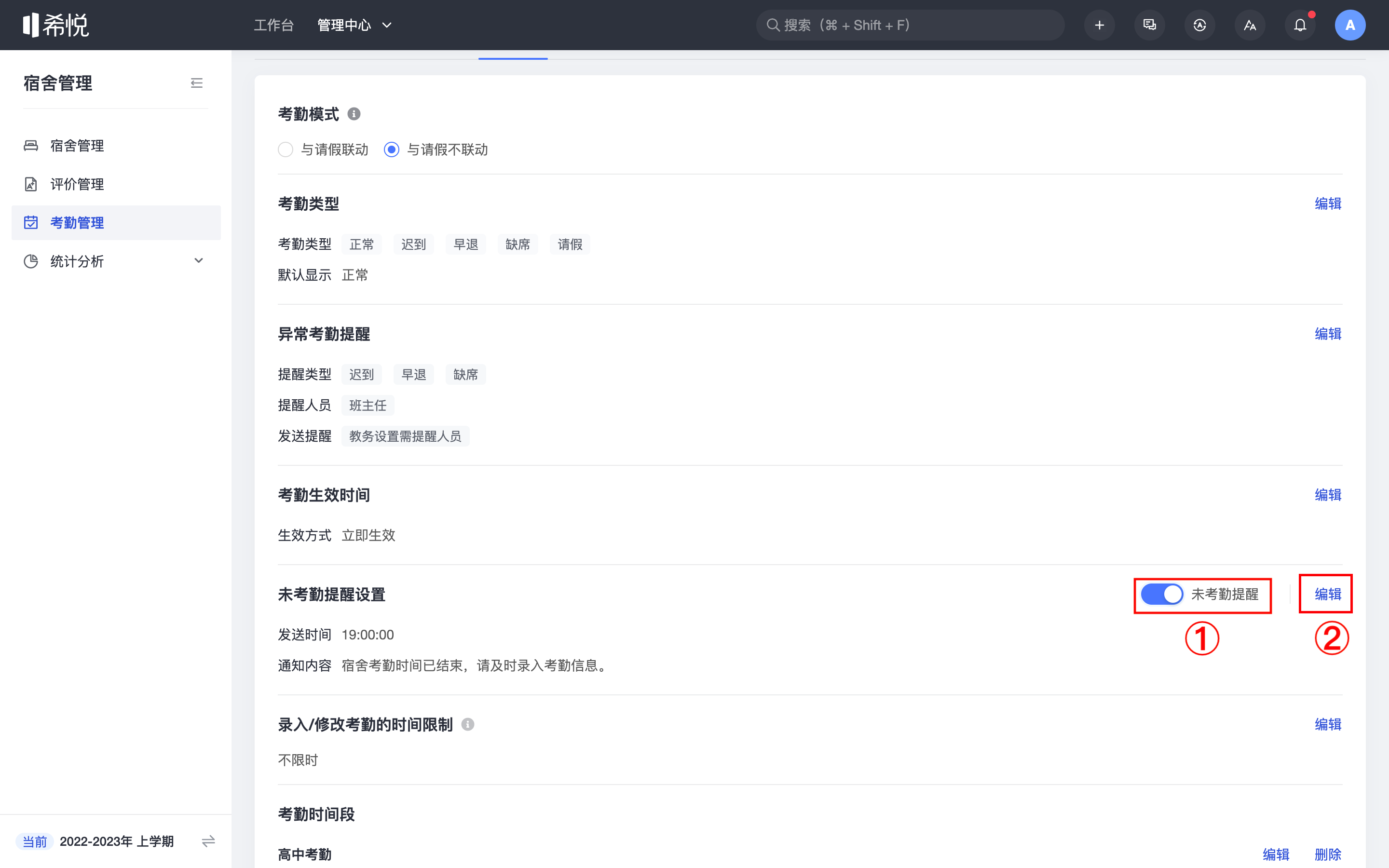Open the user avatar A
This screenshot has height=868, width=1389.
1350,25
